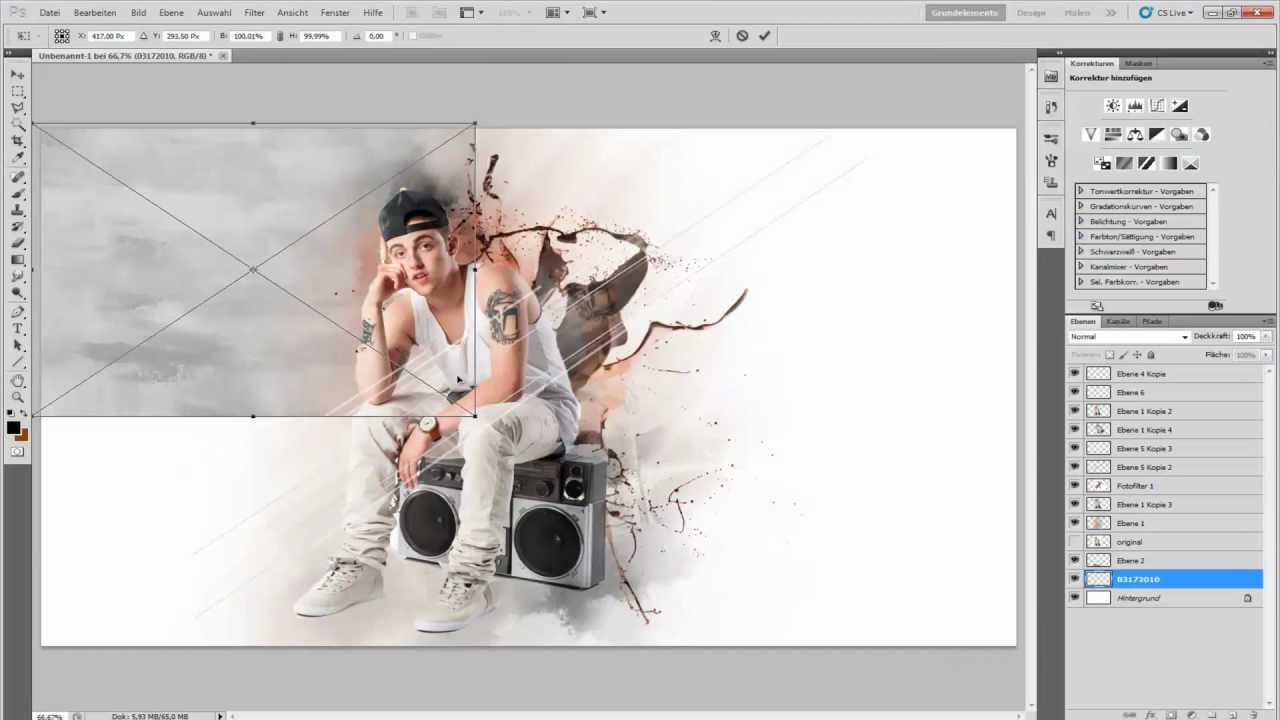The height and width of the screenshot is (720, 1280).
Task: Open the CS Live dropdown
Action: click(1166, 13)
